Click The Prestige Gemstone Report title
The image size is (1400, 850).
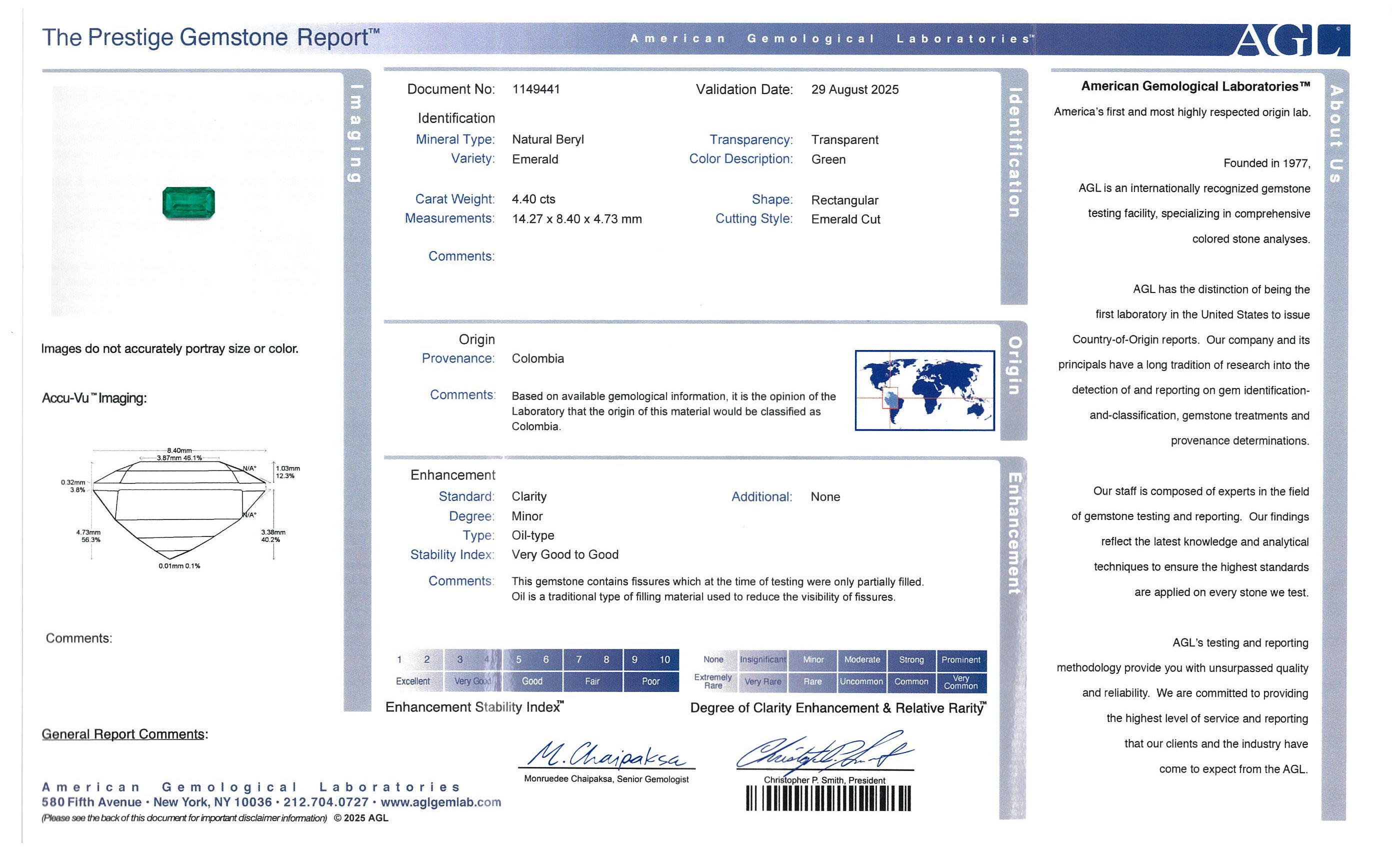(x=210, y=37)
